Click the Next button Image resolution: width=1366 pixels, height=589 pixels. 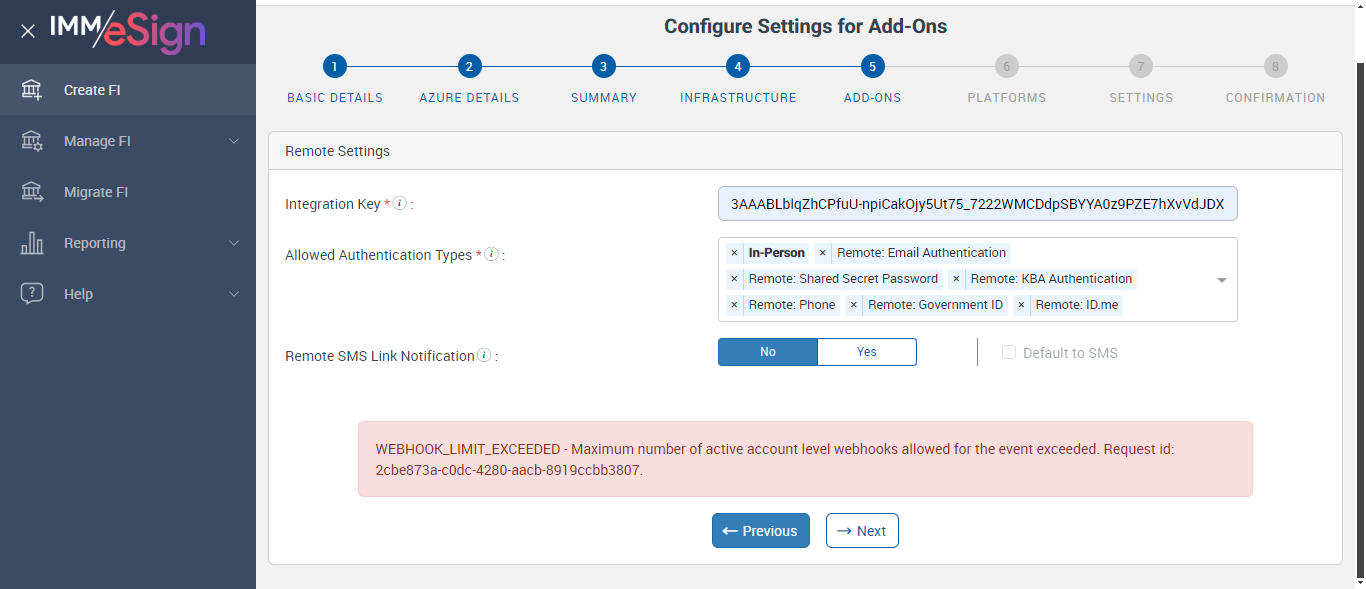coord(862,531)
